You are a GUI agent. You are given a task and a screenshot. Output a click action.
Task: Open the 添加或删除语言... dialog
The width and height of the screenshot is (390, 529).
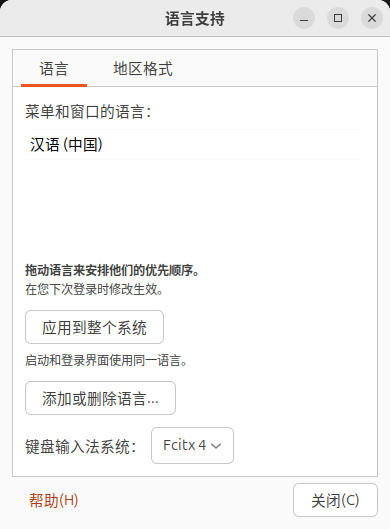(101, 398)
